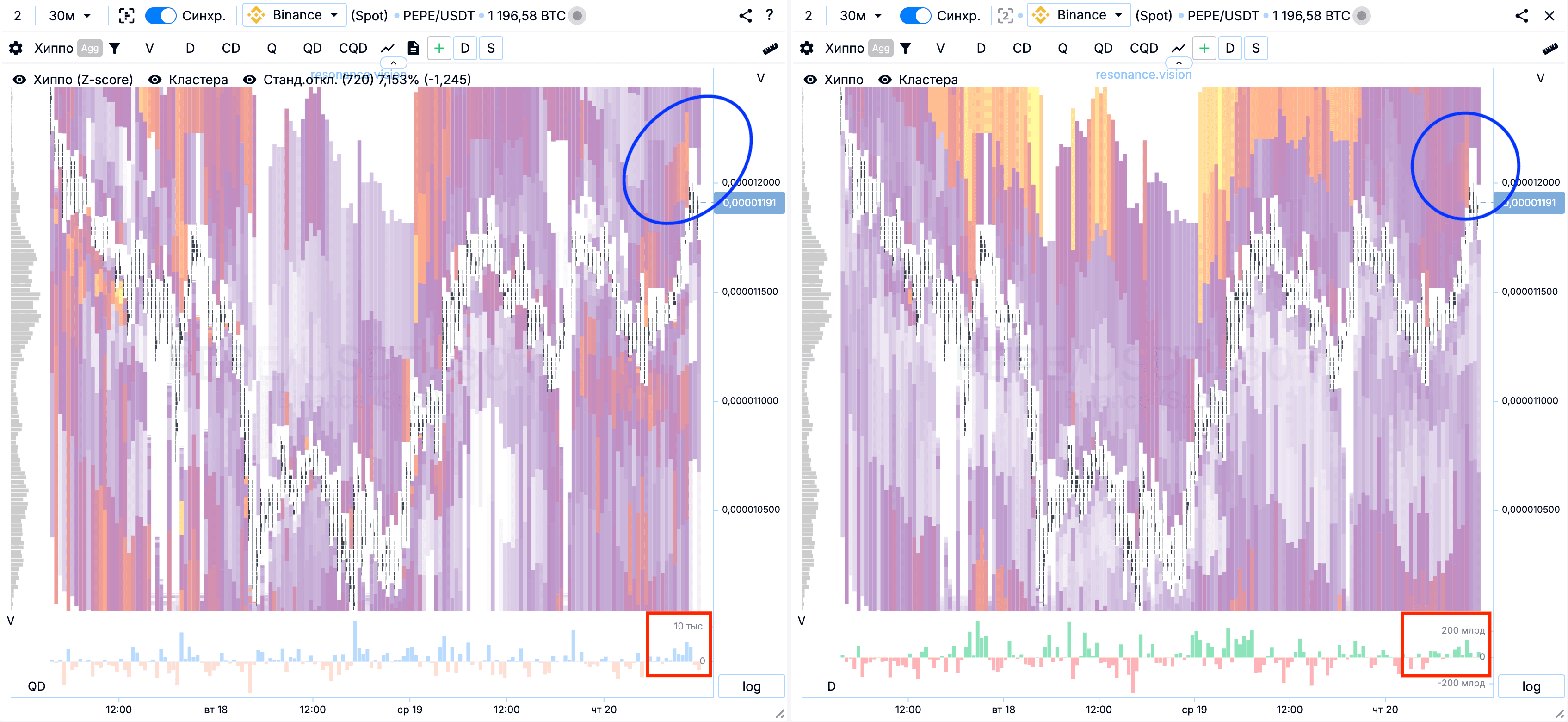Click current price label 0,00001191 in left chart
This screenshot has height=722, width=1568.
click(x=749, y=203)
